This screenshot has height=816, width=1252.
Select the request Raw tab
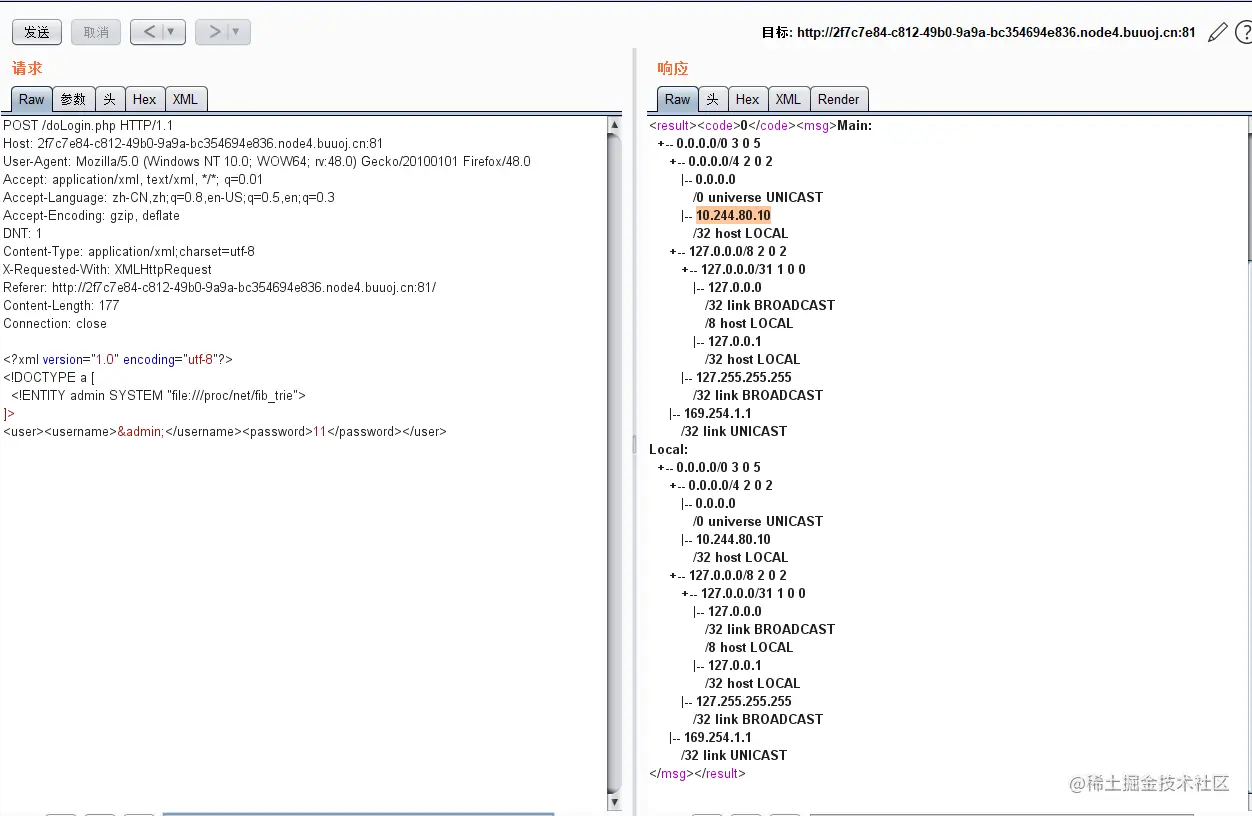32,99
